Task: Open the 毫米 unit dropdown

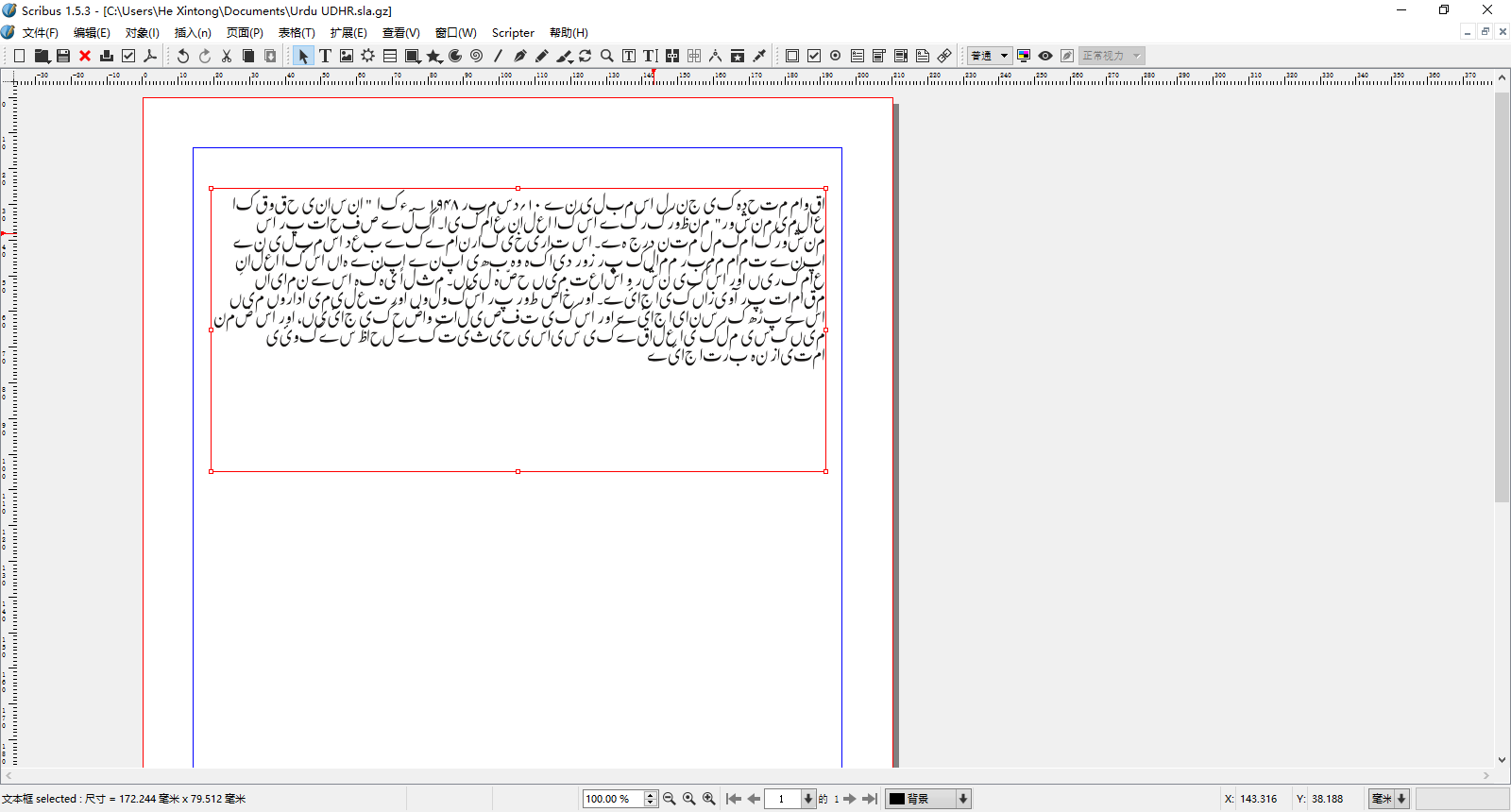Action: tap(1401, 799)
